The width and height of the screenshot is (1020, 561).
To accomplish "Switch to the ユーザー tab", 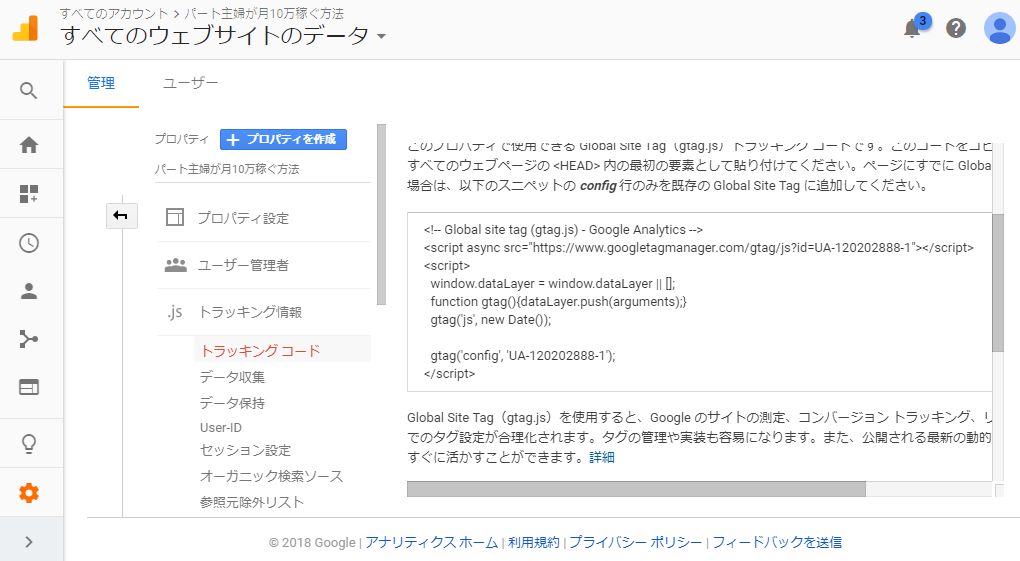I will pos(190,83).
